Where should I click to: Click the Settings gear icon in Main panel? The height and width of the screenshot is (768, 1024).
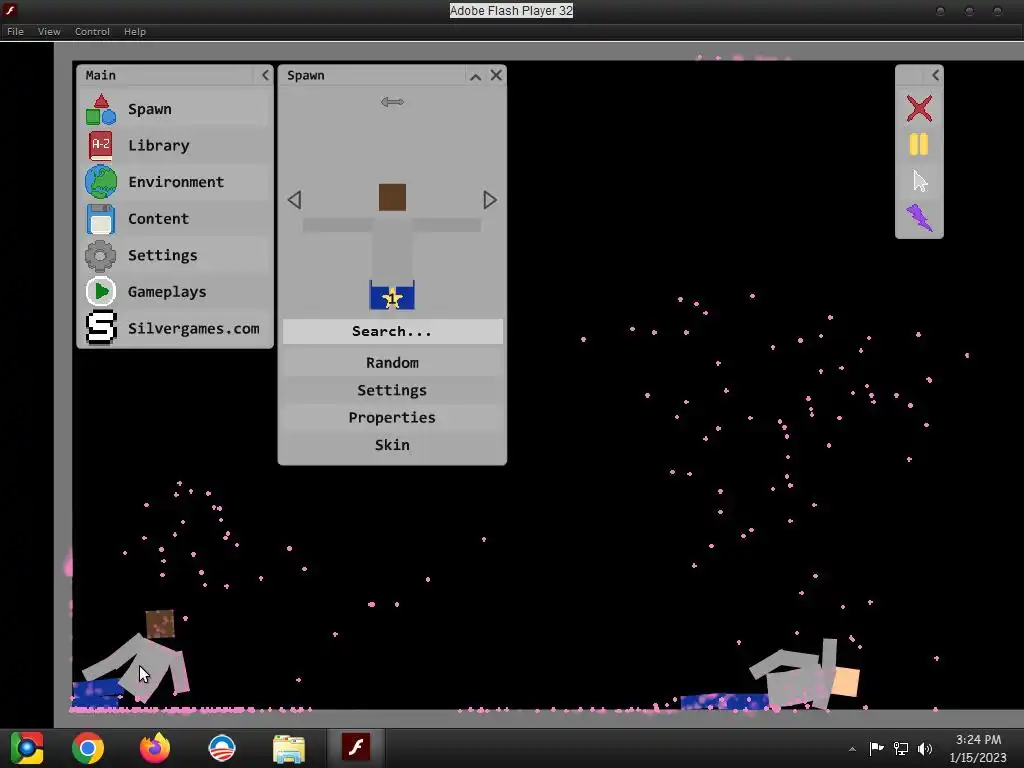coord(101,255)
